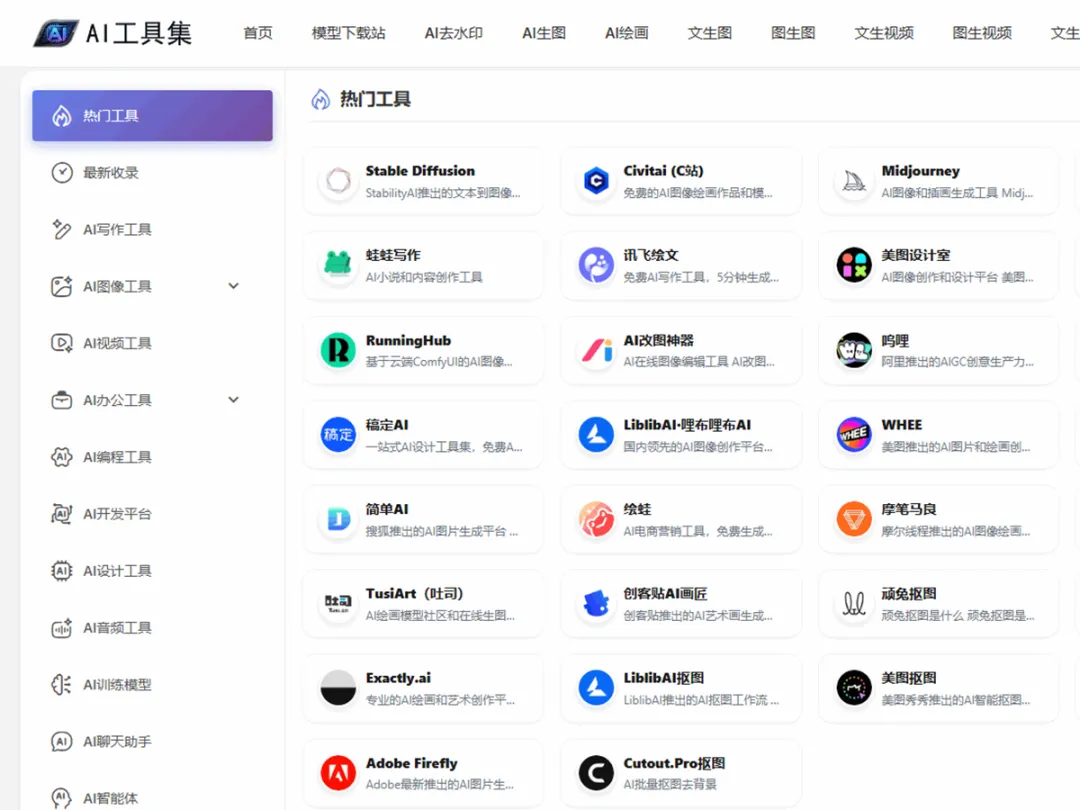Open AI编程工具 sidebar category
The width and height of the screenshot is (1080, 810).
click(152, 457)
